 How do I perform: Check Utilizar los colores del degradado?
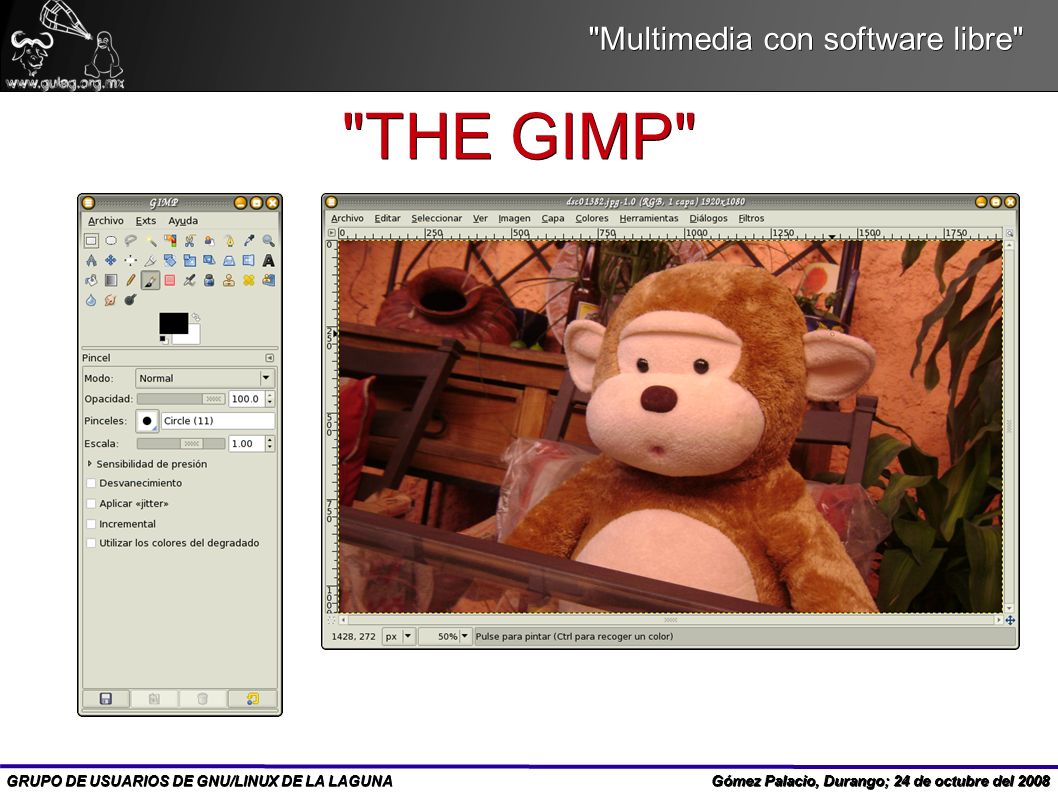91,543
